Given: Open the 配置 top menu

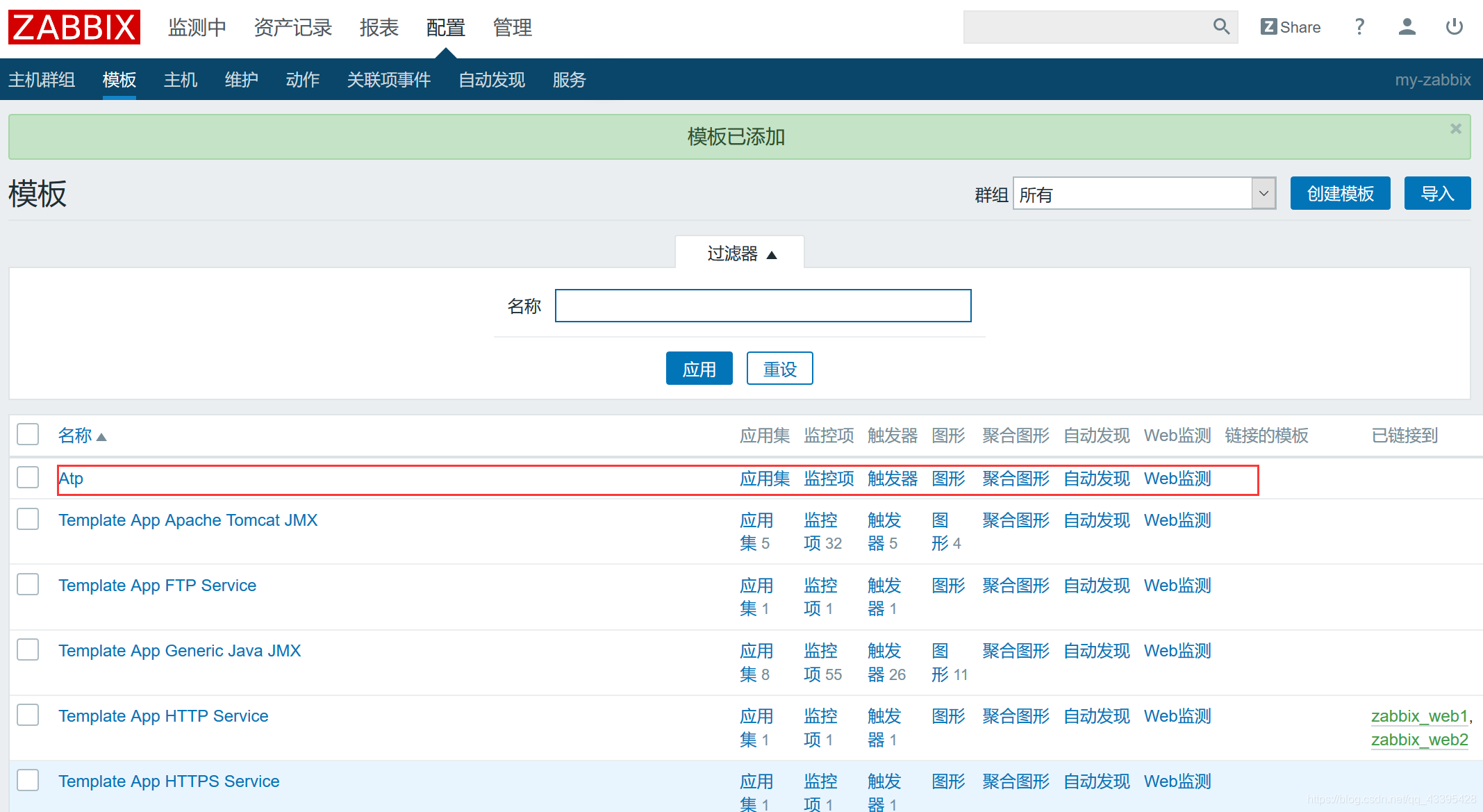Looking at the screenshot, I should (x=446, y=28).
